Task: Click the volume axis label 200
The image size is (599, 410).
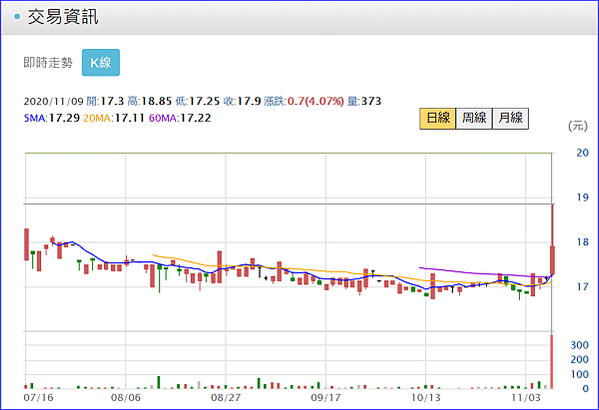Action: pos(580,360)
